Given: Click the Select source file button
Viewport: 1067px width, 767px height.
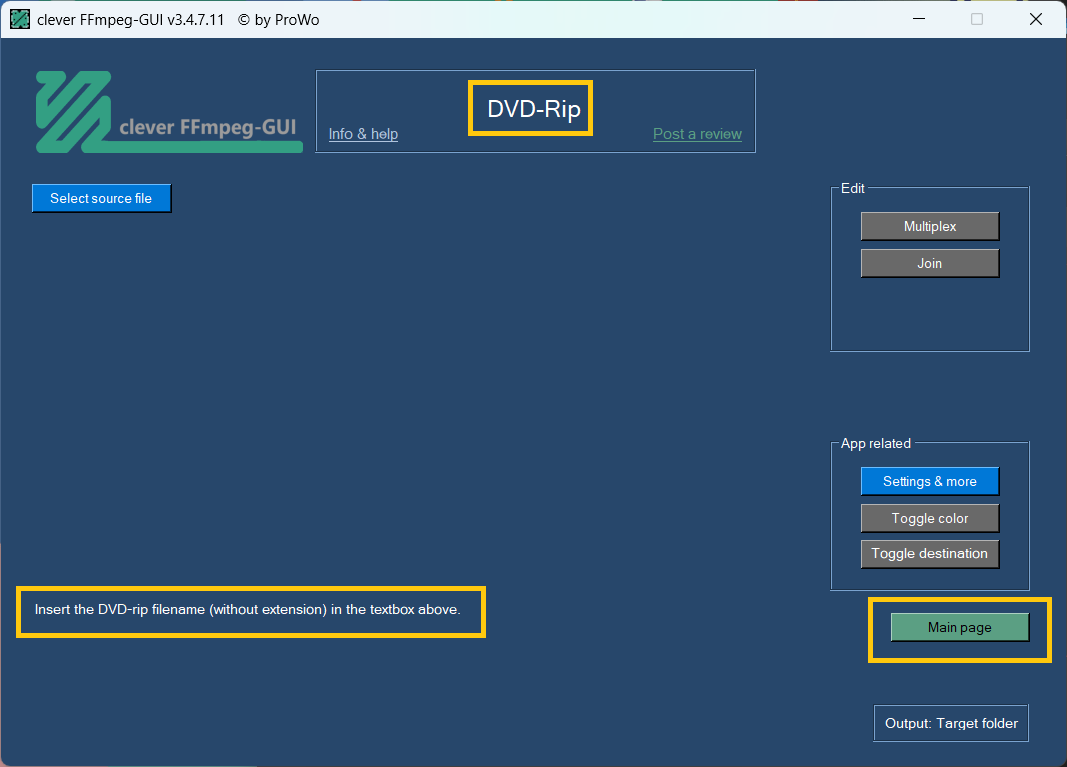Looking at the screenshot, I should click(101, 198).
